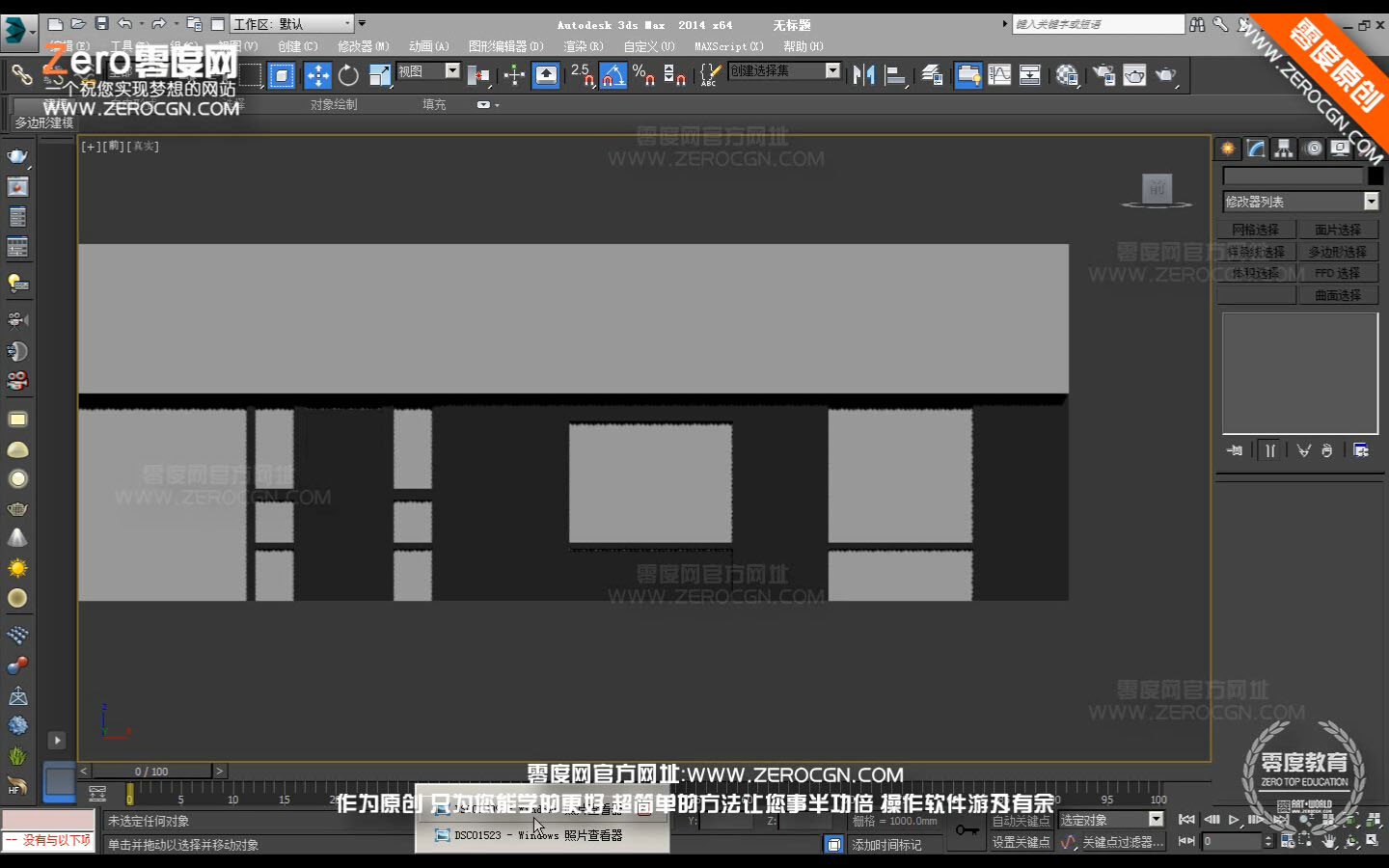Toggle Show End Result in modifier stack

(x=1270, y=450)
